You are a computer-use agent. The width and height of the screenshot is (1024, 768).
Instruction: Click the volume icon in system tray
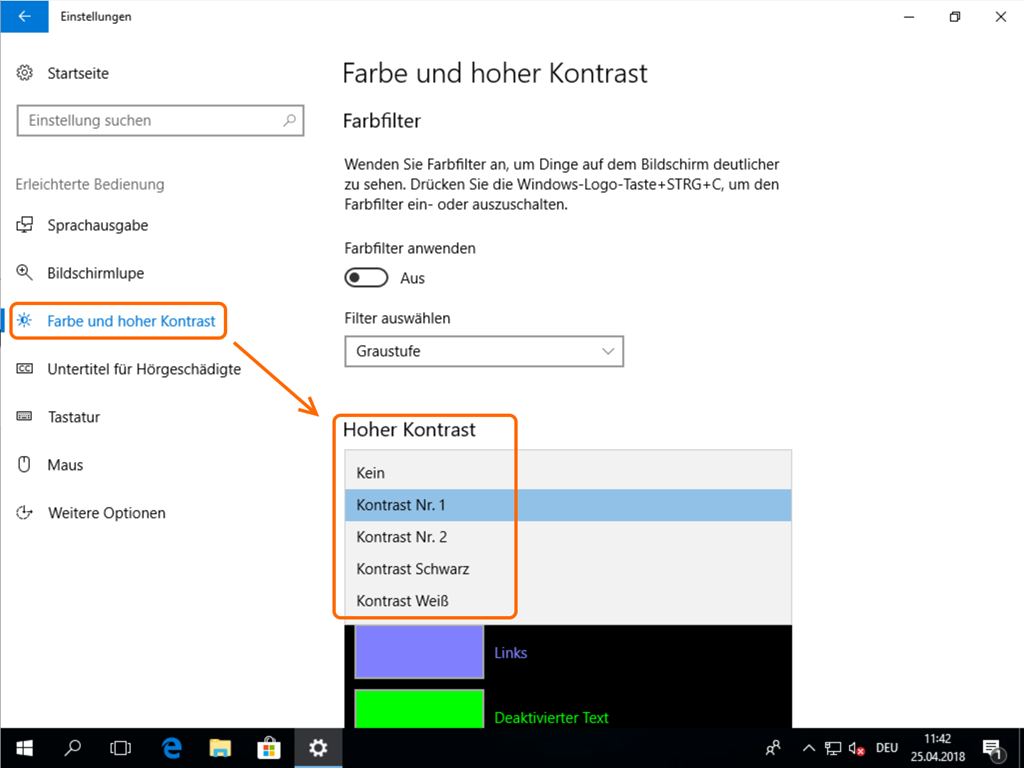tap(857, 747)
